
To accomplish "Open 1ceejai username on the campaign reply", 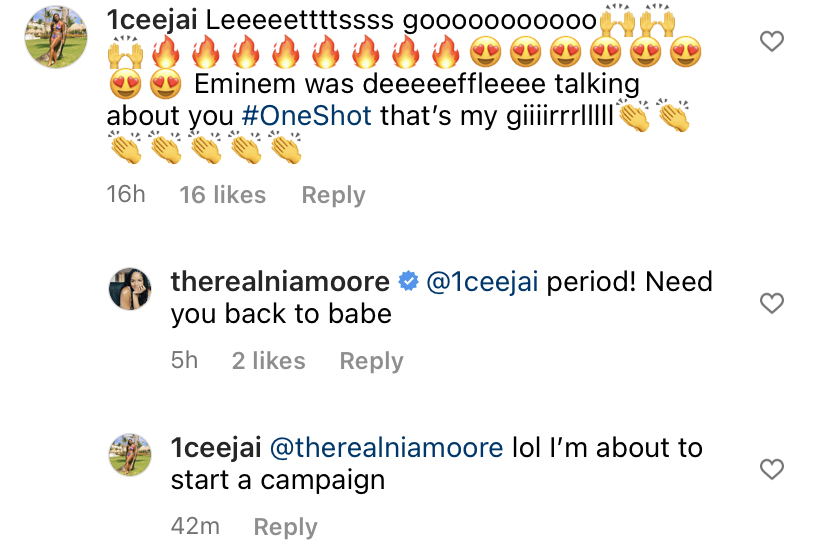I will point(216,448).
